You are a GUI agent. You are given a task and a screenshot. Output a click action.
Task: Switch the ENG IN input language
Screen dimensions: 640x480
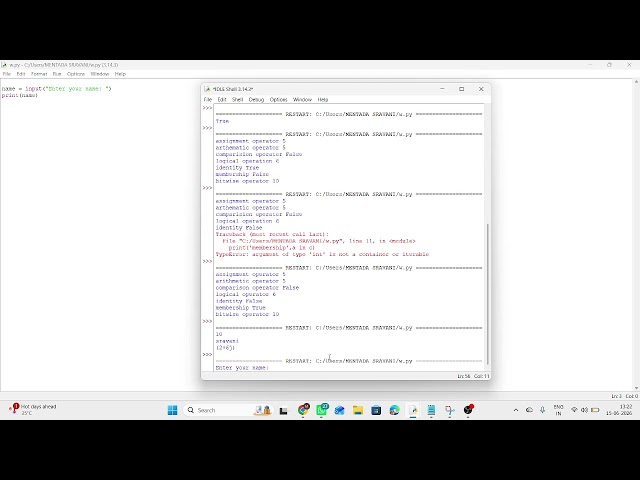(x=558, y=410)
